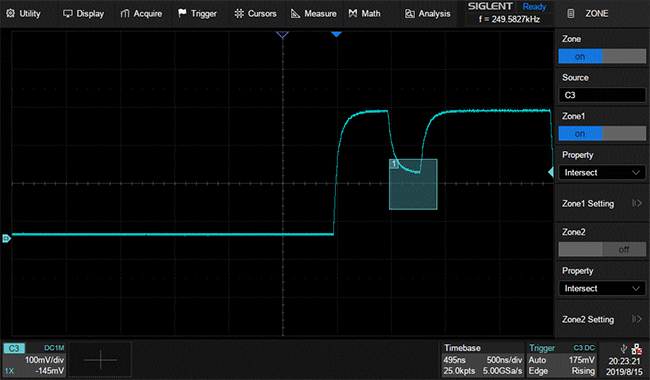Click the Auto trigger mode label
650x380 pixels.
537,360
